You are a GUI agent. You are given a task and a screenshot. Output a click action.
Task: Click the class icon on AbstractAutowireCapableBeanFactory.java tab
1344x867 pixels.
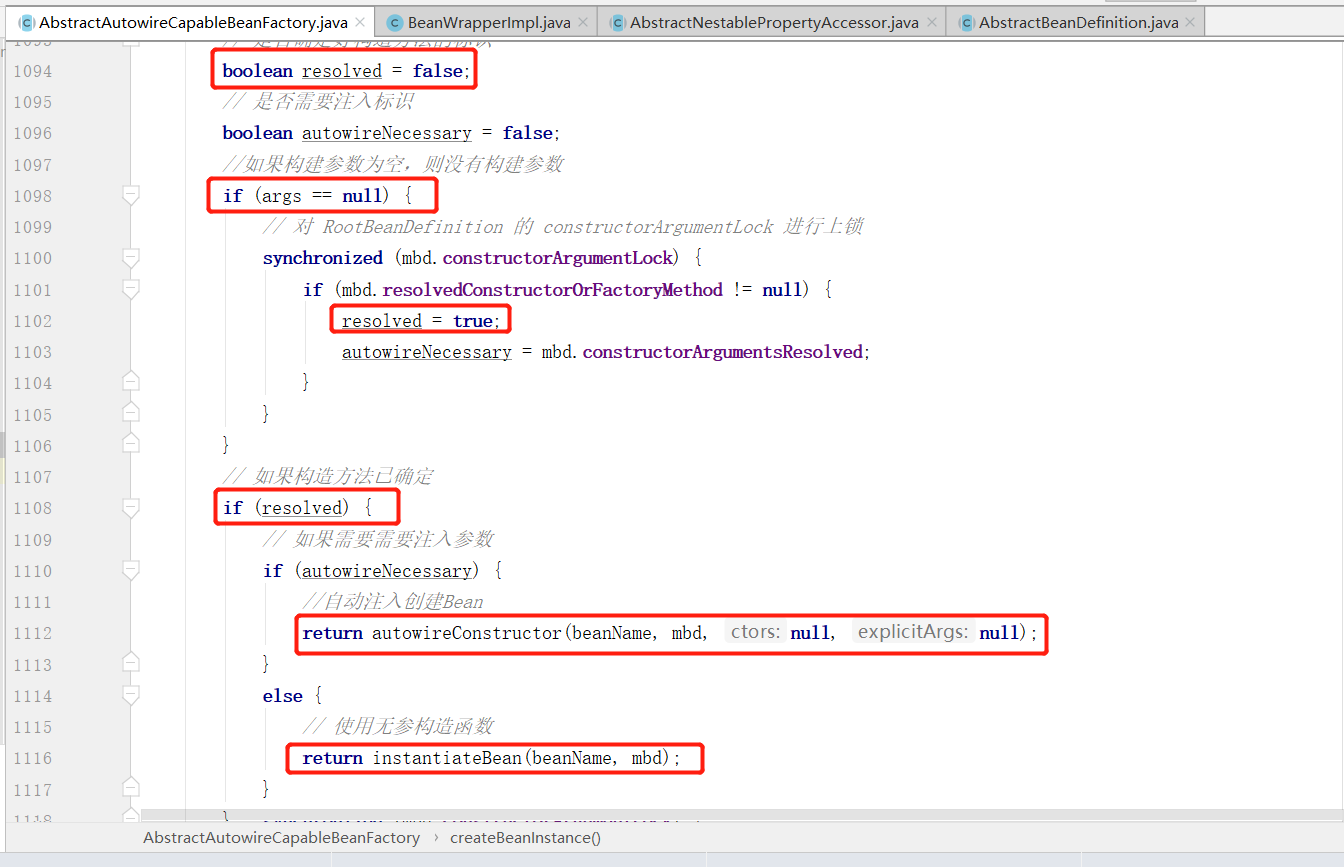click(26, 22)
